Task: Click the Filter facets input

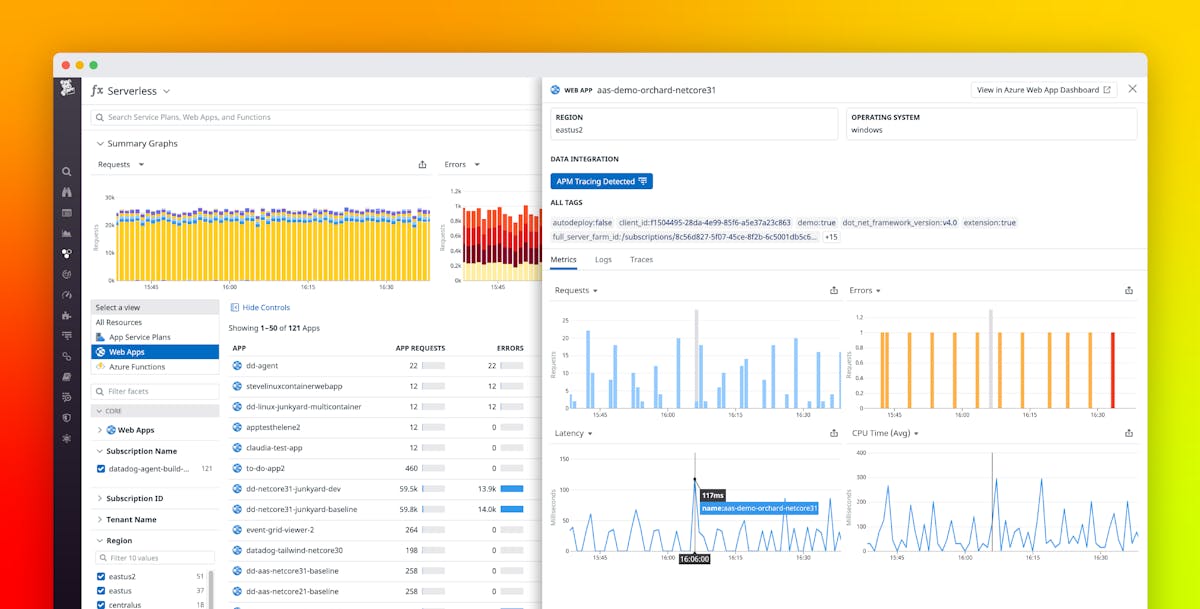Action: (x=155, y=392)
